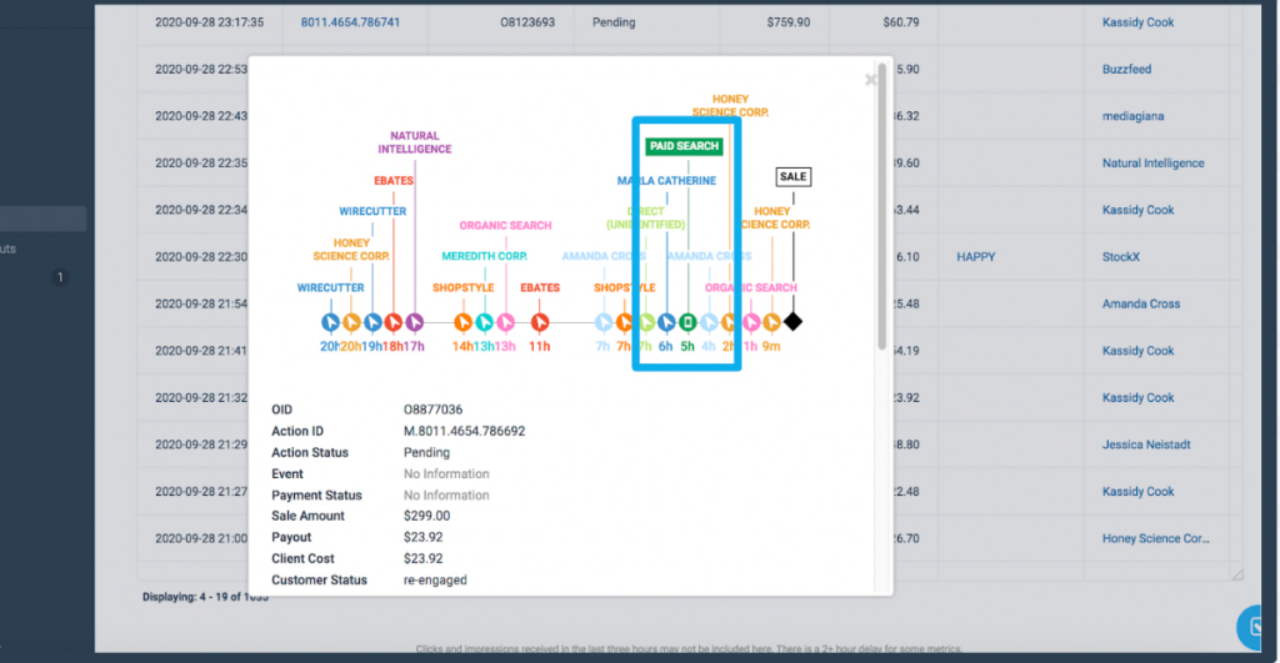Image resolution: width=1280 pixels, height=663 pixels.
Task: Open the Jessica Neistadt partner link
Action: click(1146, 445)
